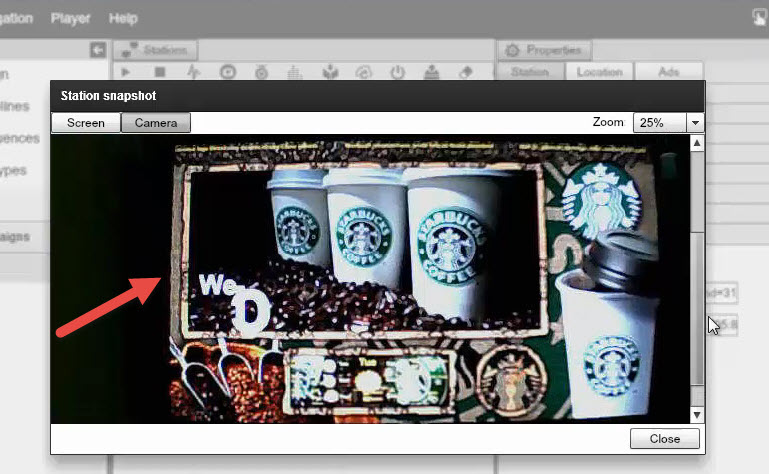This screenshot has height=474, width=769.
Task: Open the Player menu
Action: [x=70, y=19]
